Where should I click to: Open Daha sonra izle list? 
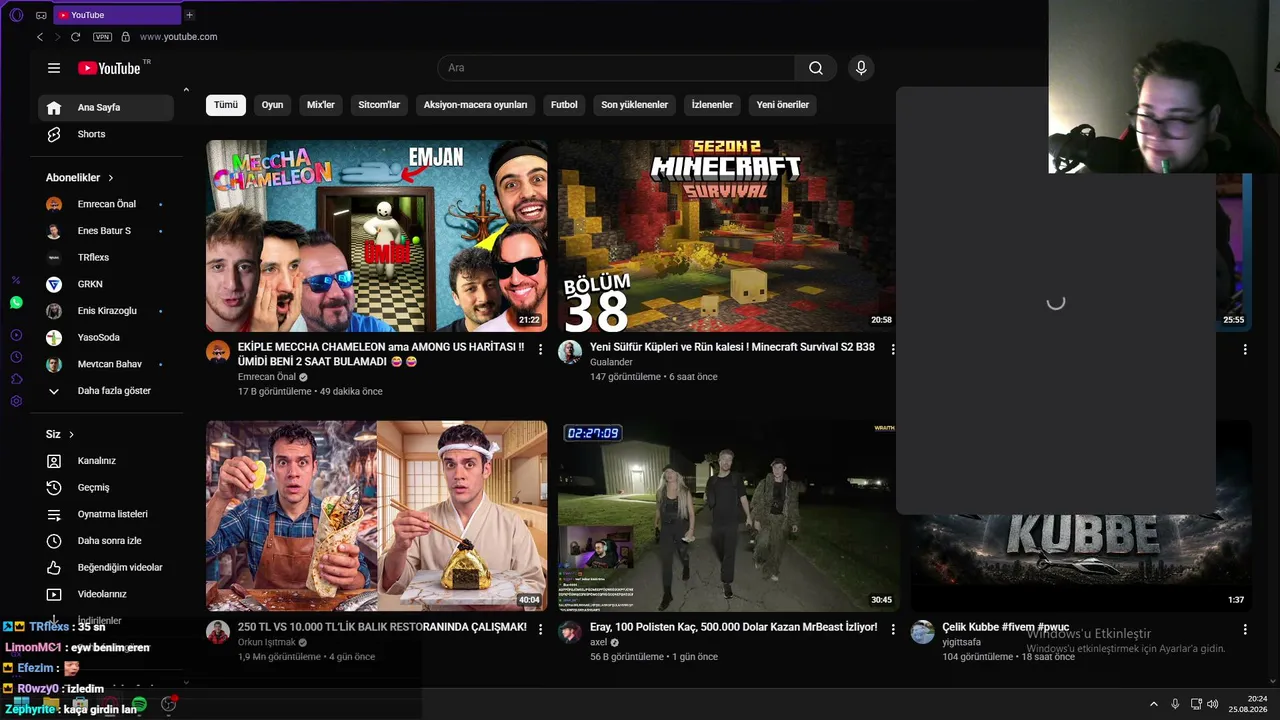point(106,541)
